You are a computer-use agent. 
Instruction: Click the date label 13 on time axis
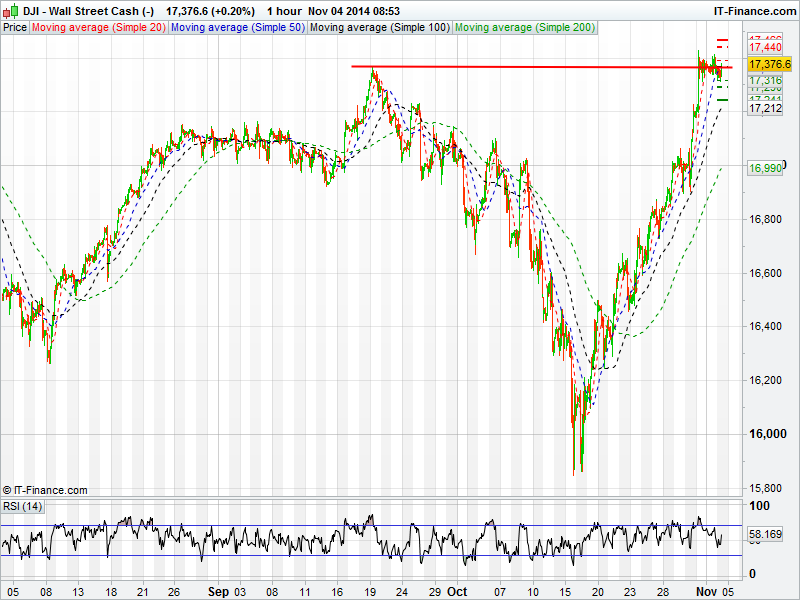pyautogui.click(x=78, y=592)
